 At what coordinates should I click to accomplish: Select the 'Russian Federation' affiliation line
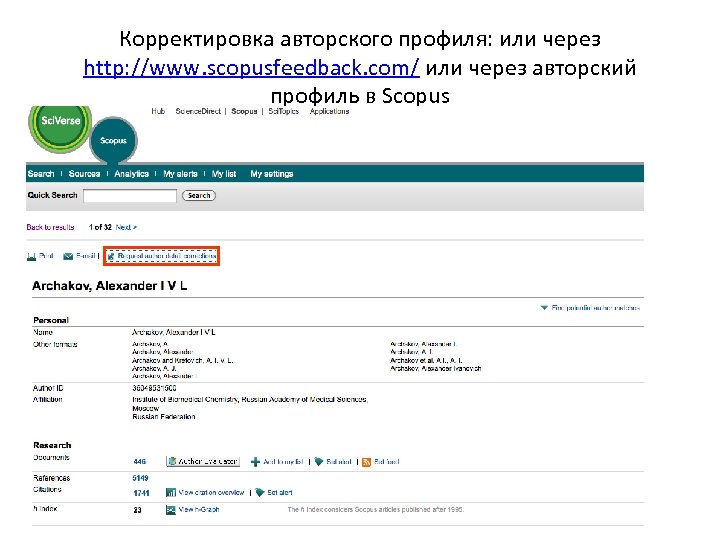[164, 417]
